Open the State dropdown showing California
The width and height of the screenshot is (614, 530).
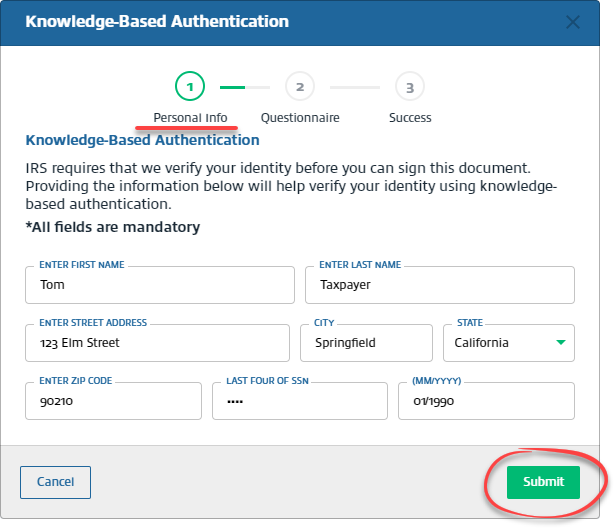coord(509,343)
